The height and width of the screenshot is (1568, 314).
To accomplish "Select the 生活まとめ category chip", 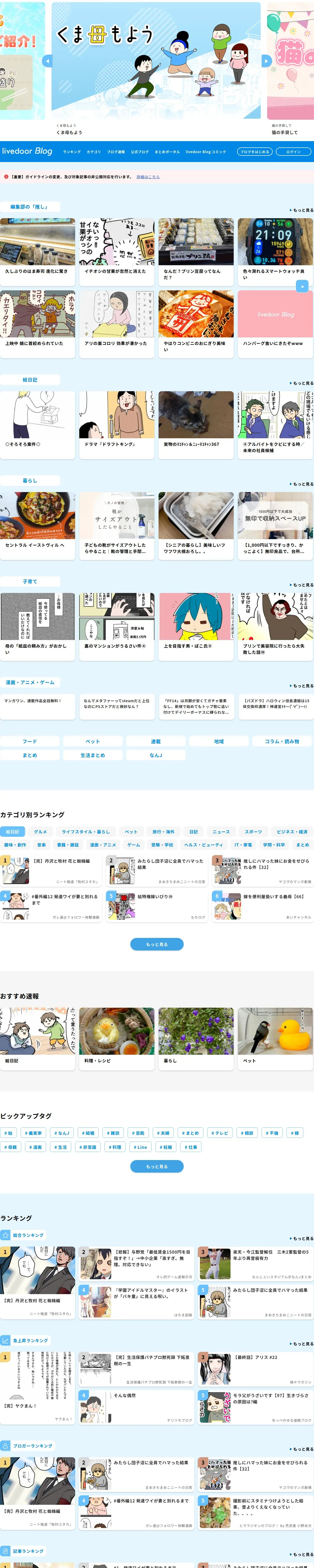I will coord(93,756).
